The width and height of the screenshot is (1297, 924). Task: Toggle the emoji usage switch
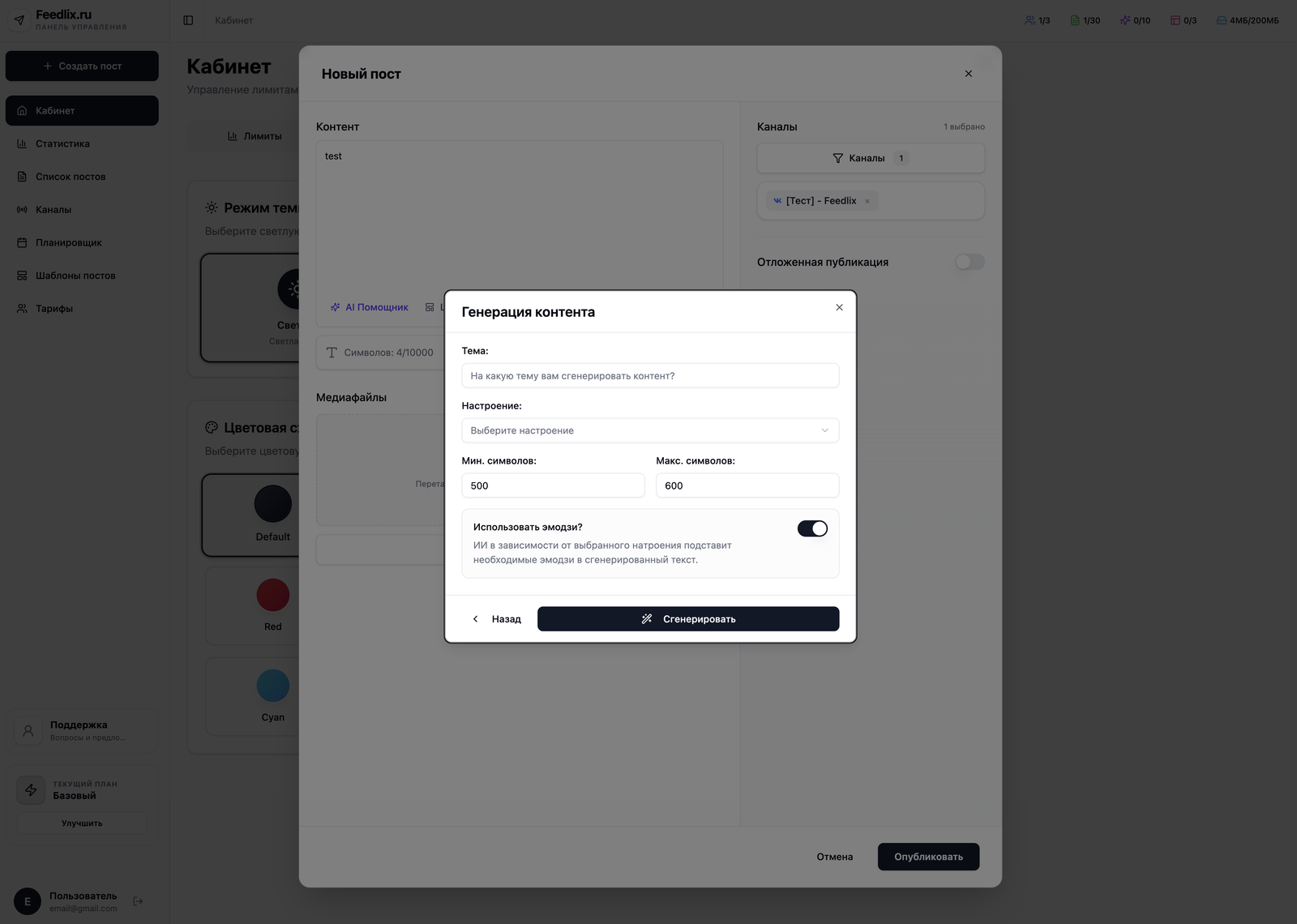tap(812, 528)
